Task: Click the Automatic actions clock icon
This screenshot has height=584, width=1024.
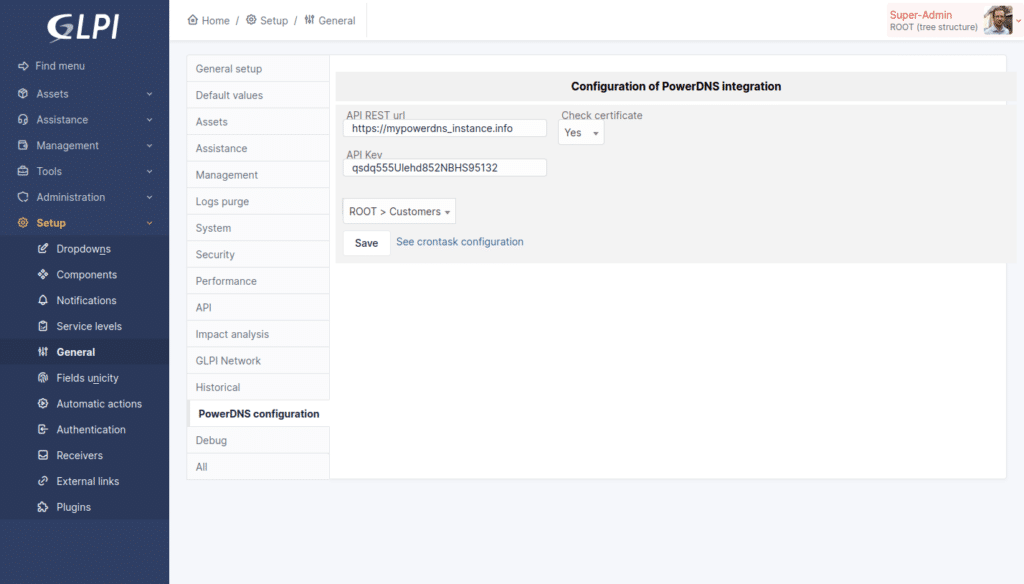Action: coord(43,403)
